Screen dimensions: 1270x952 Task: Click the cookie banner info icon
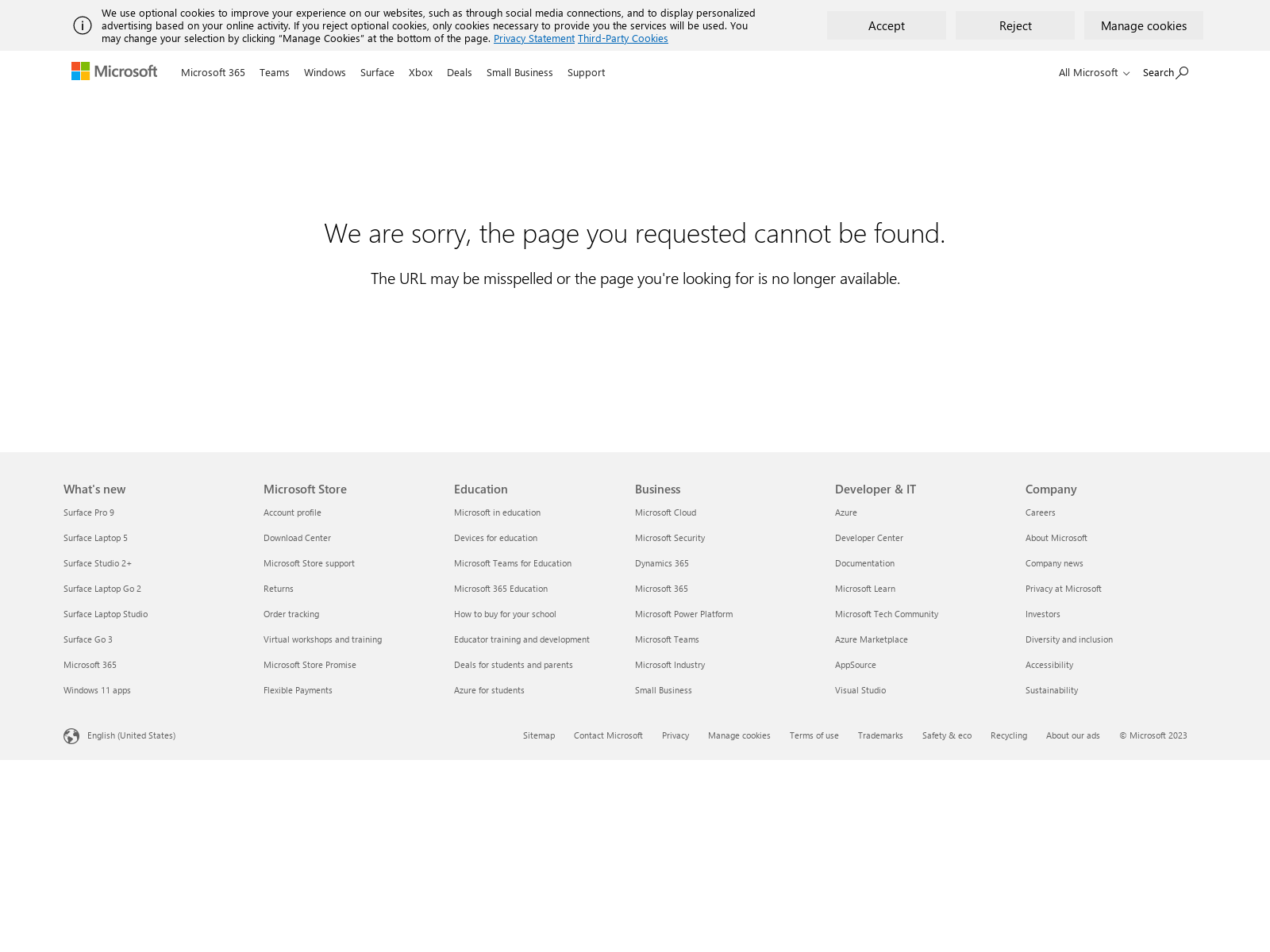coord(83,25)
